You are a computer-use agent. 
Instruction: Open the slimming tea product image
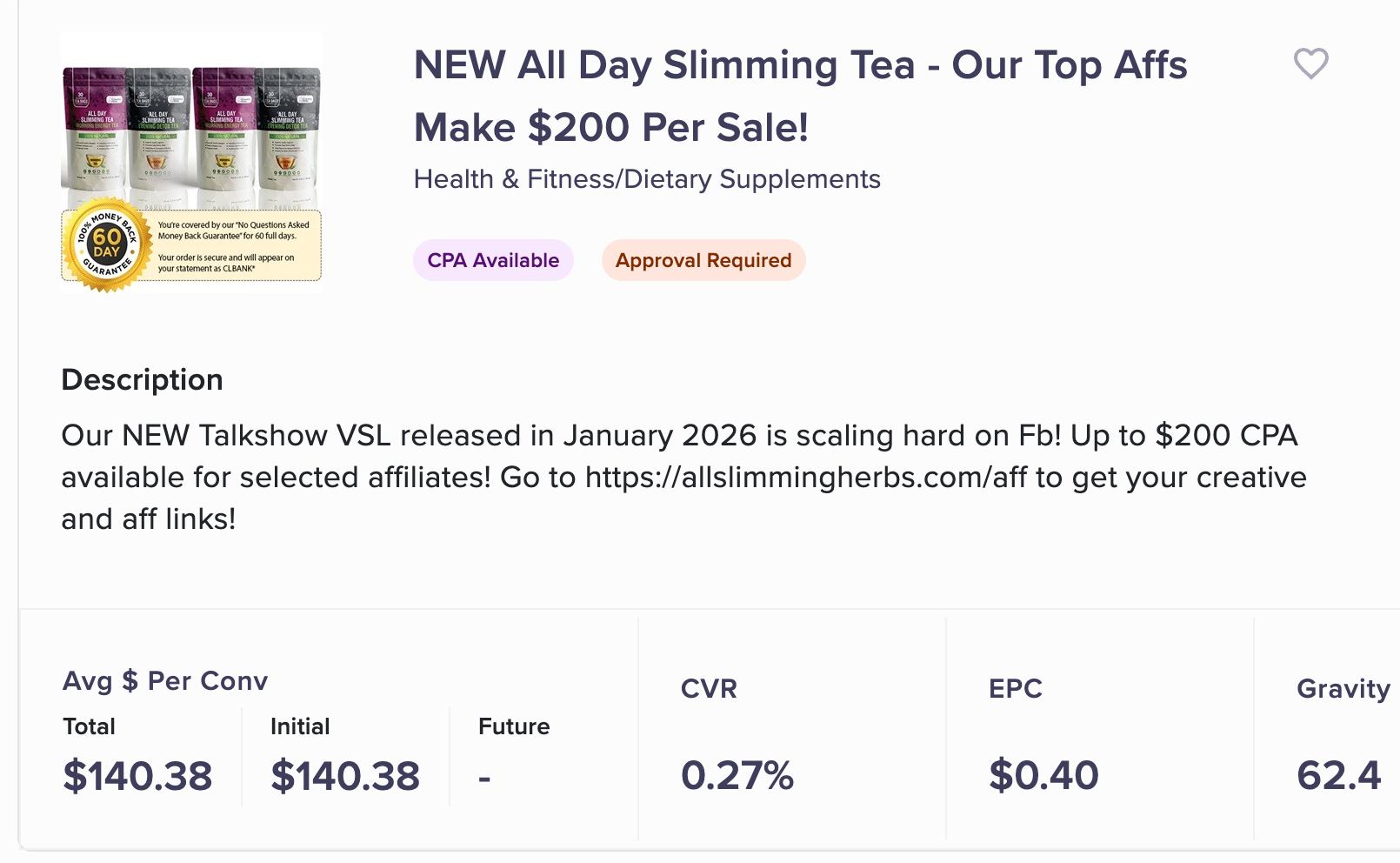pos(191,163)
